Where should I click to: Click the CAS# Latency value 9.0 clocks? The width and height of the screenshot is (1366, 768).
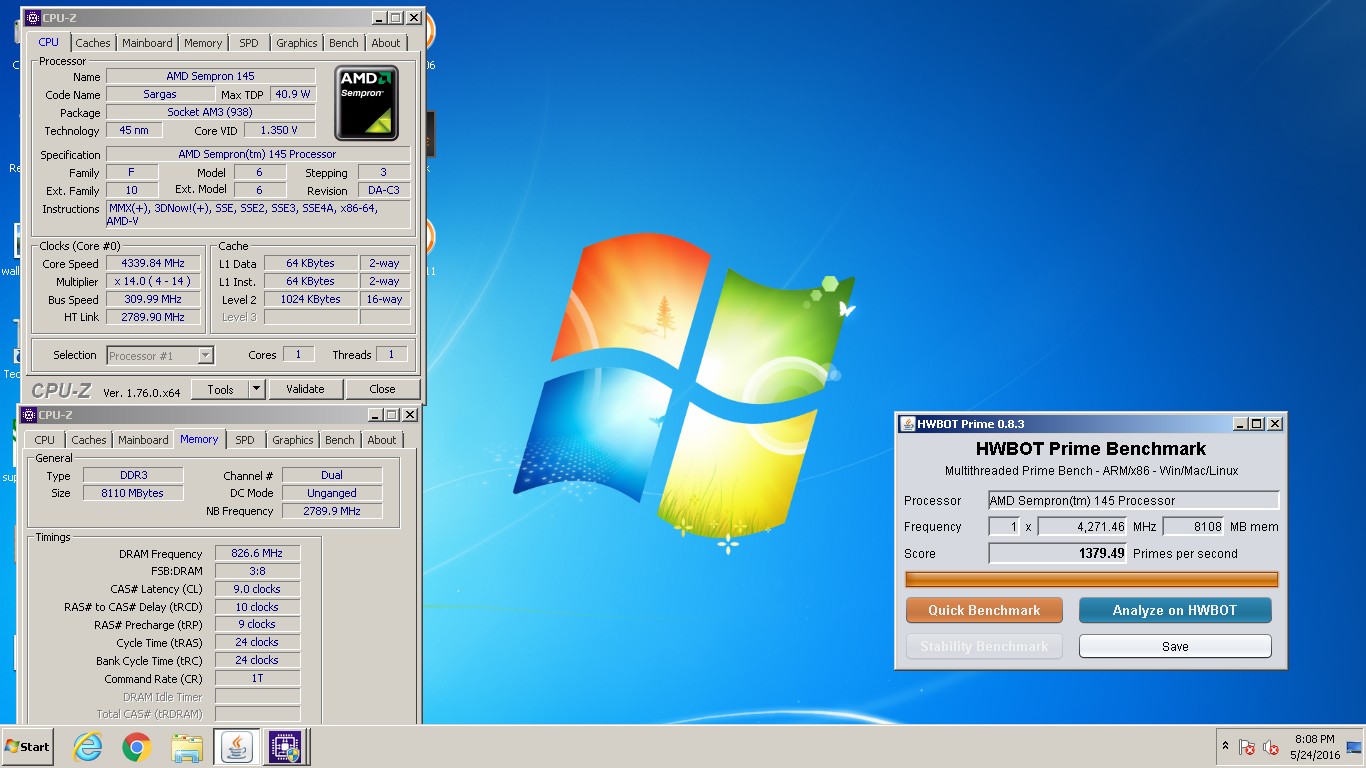point(257,589)
